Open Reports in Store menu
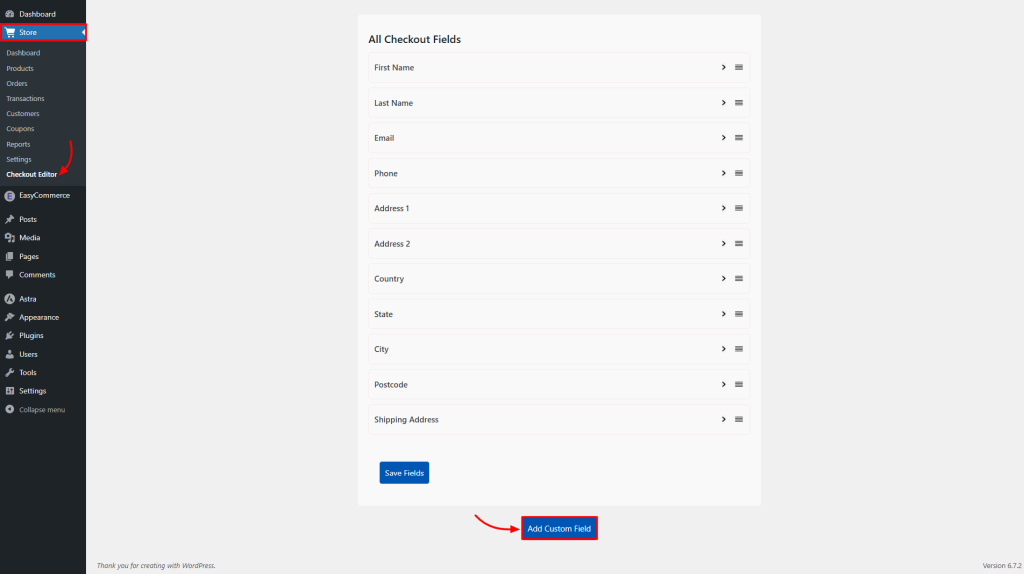This screenshot has height=574, width=1024. click(18, 144)
